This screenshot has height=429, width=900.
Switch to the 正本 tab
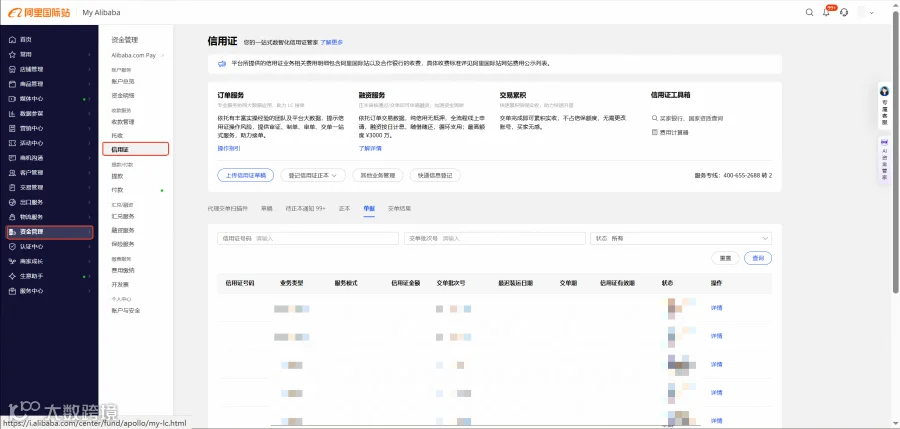coord(344,208)
